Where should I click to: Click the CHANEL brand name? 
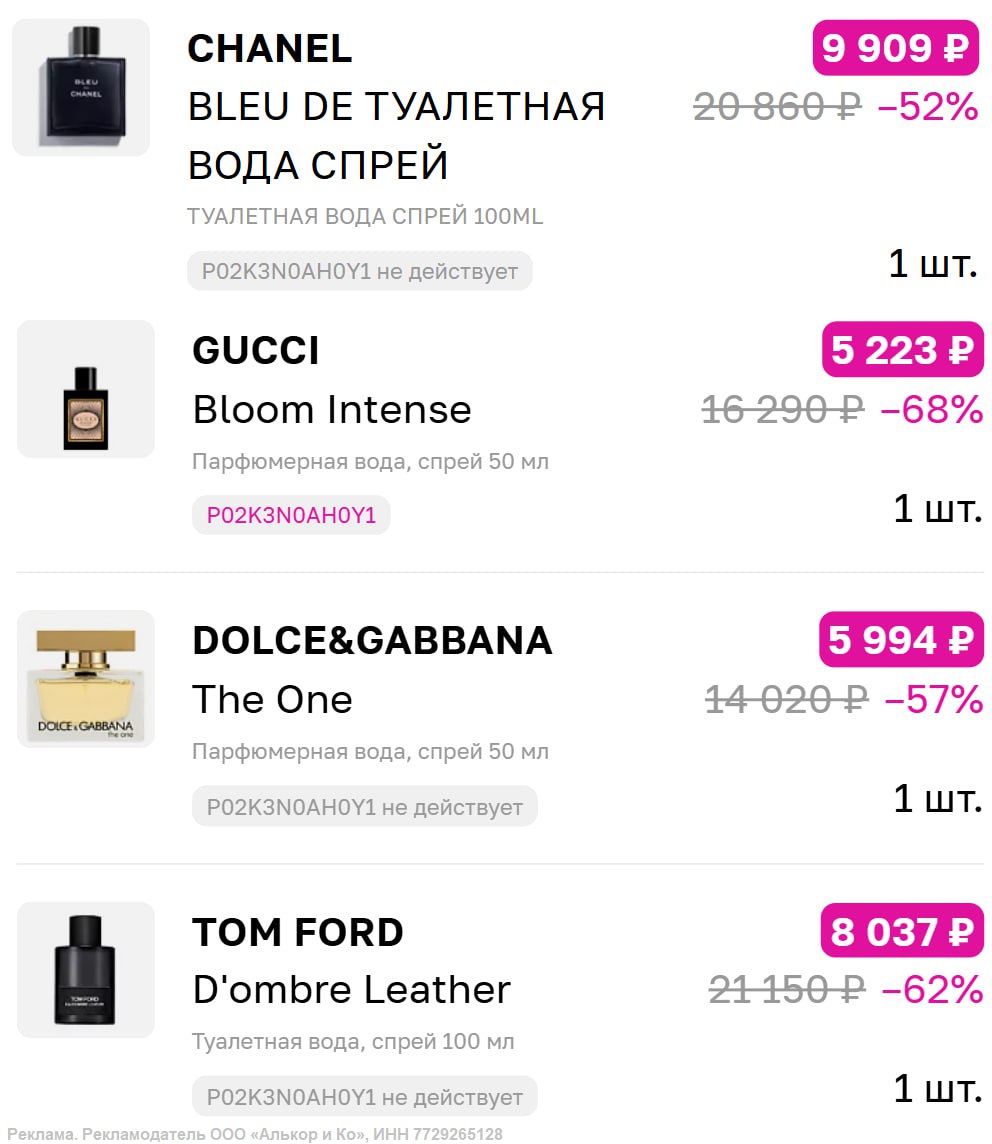[270, 48]
